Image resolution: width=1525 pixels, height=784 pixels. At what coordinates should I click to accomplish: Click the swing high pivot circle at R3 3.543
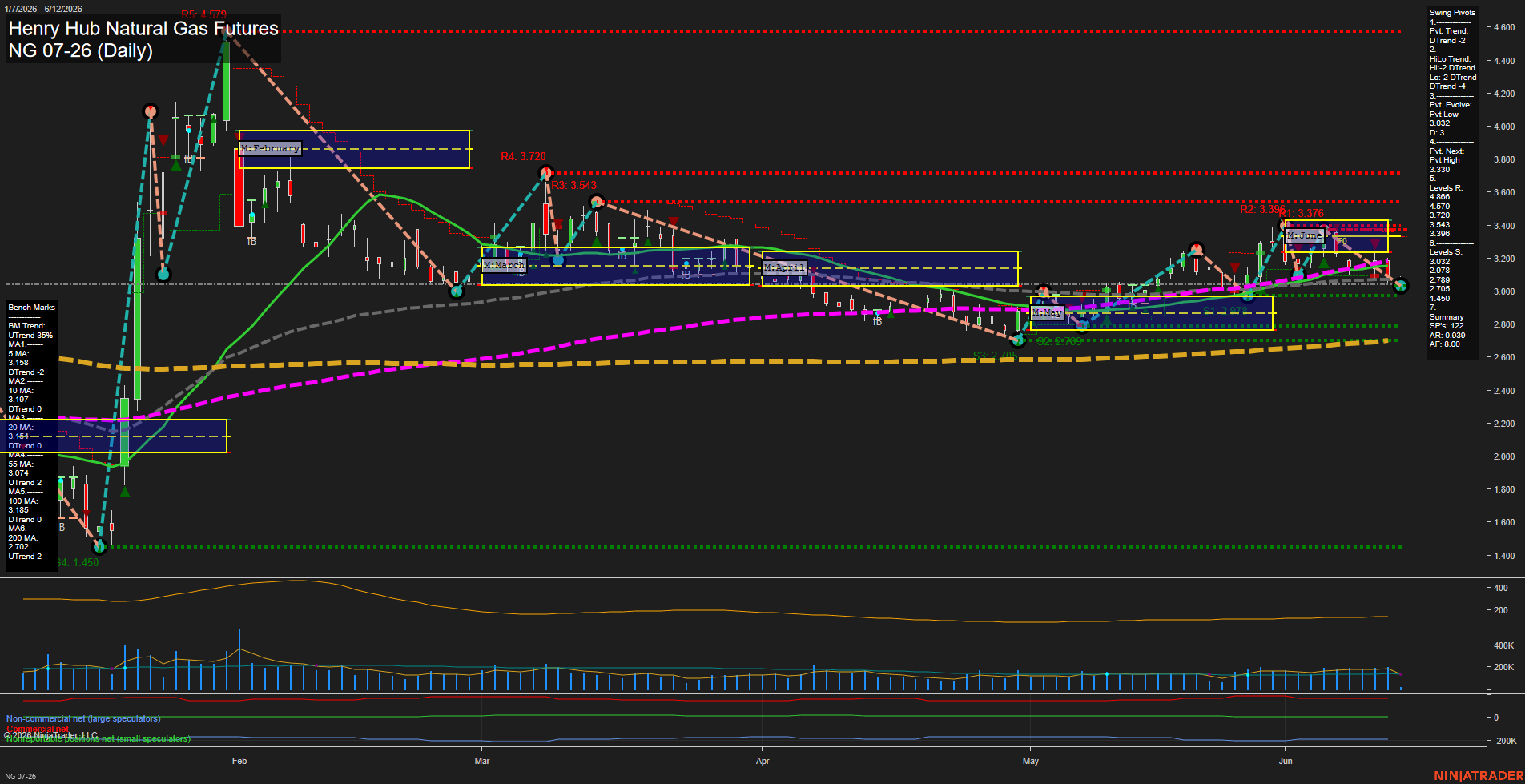tap(596, 201)
